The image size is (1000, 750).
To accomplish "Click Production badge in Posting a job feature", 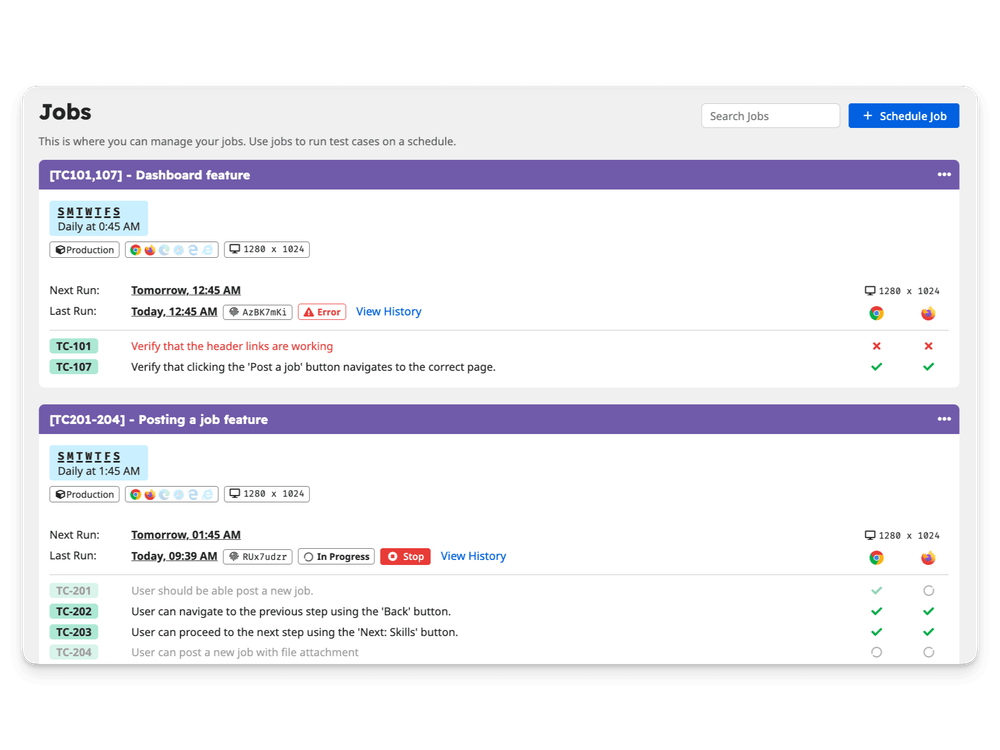I will pos(84,494).
